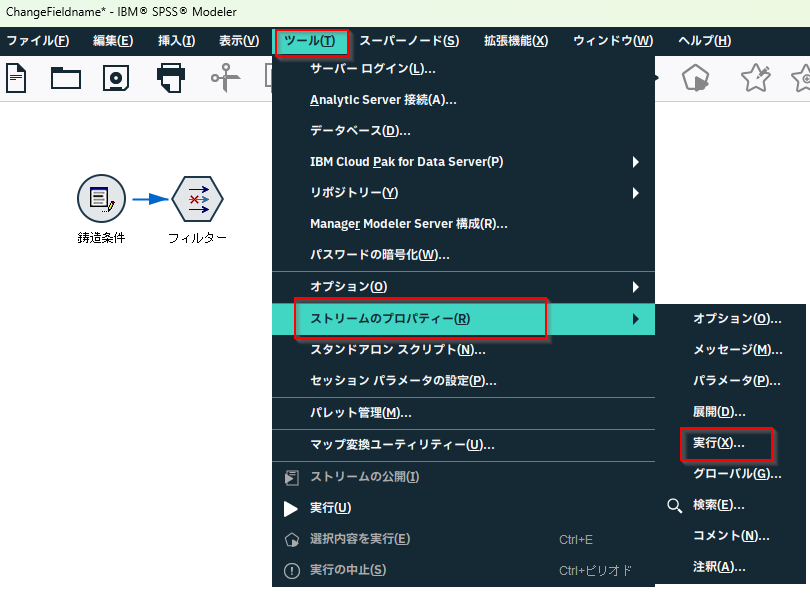Click ストリームの公開(I) menu entry
This screenshot has height=596, width=810.
[x=463, y=477]
